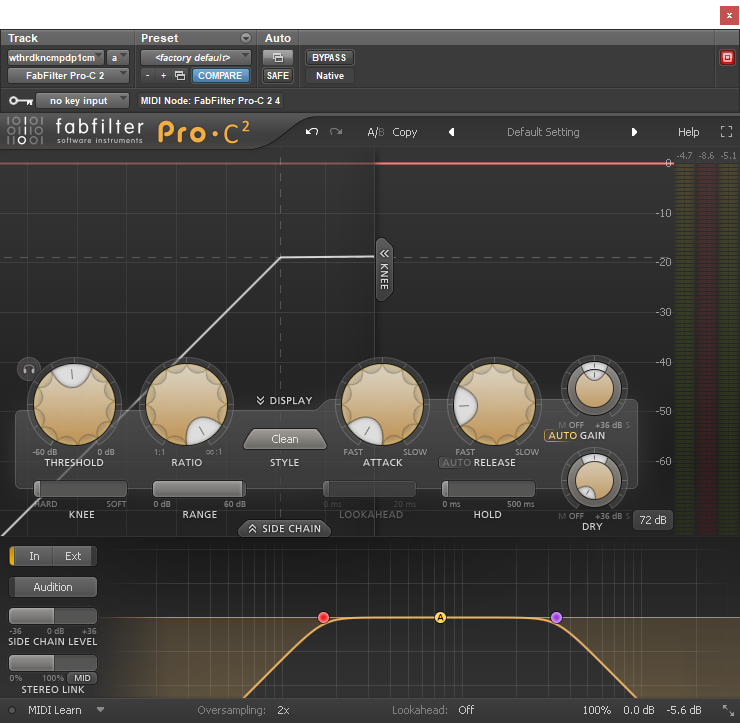
Task: Open the Clean style selector
Action: (285, 439)
